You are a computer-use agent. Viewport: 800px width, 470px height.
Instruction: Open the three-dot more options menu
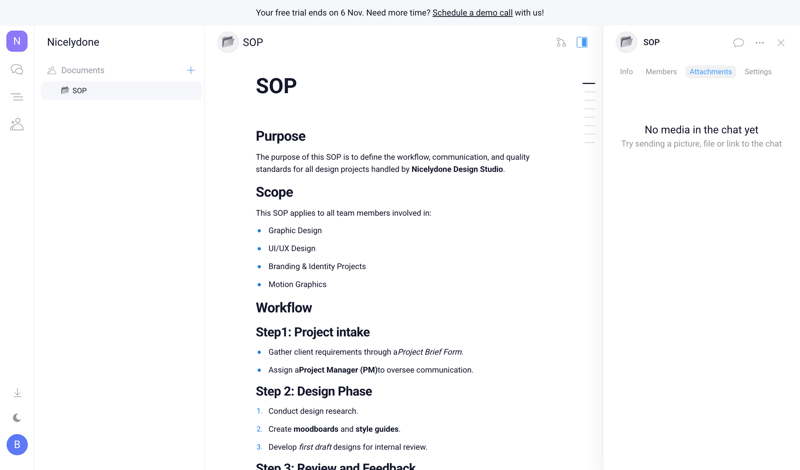760,43
